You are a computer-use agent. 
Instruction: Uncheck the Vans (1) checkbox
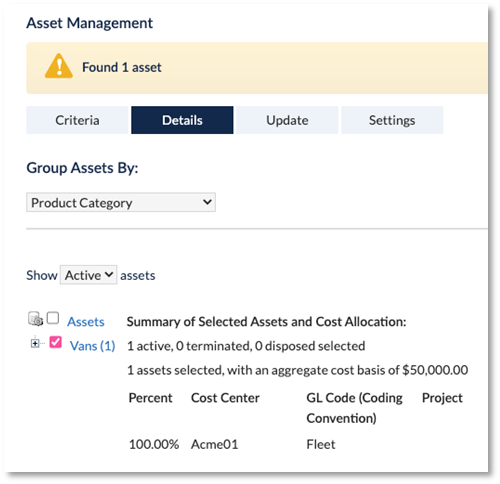pyautogui.click(x=55, y=342)
